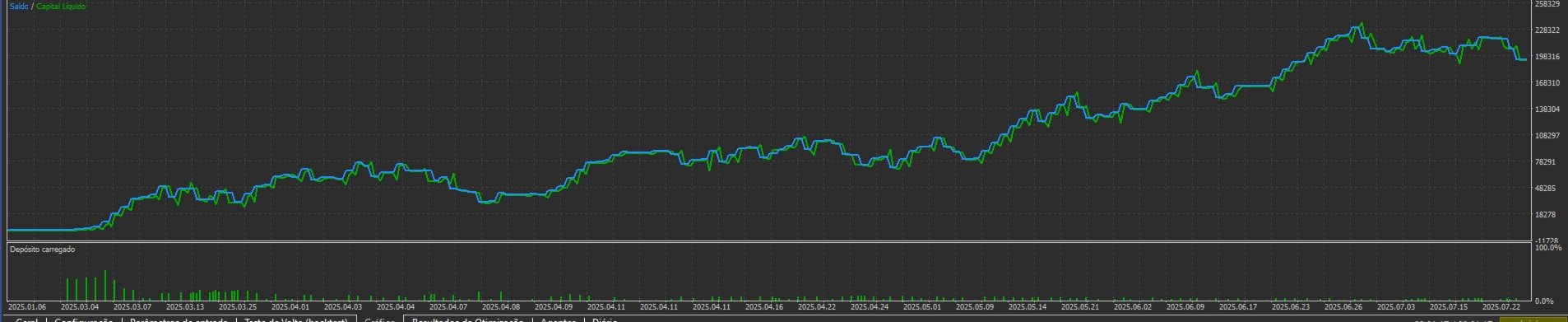Click the Capital Líquido legend label
Screen dimensions: 1568x322
point(61,7)
